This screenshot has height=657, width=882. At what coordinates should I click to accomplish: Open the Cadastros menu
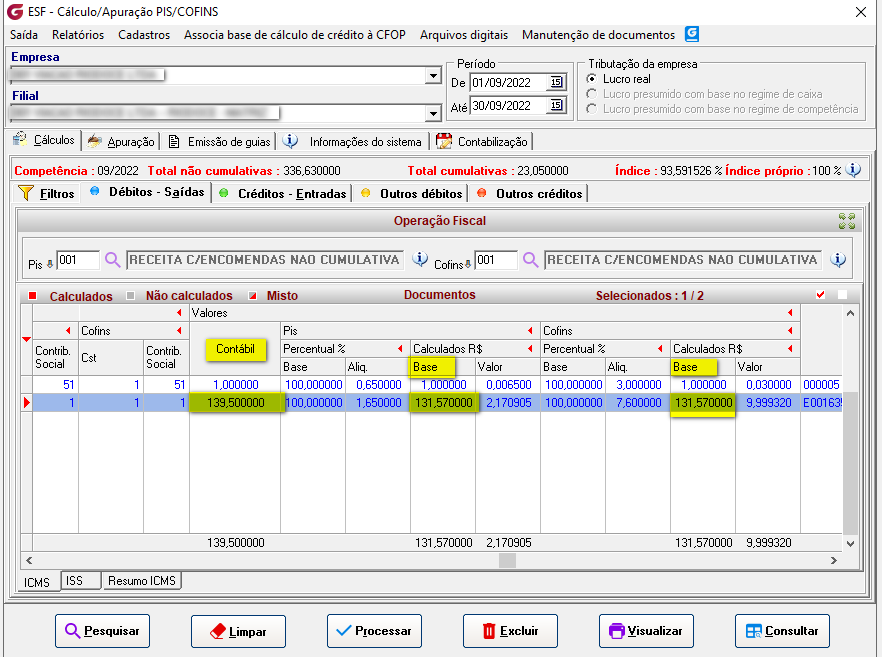[144, 35]
